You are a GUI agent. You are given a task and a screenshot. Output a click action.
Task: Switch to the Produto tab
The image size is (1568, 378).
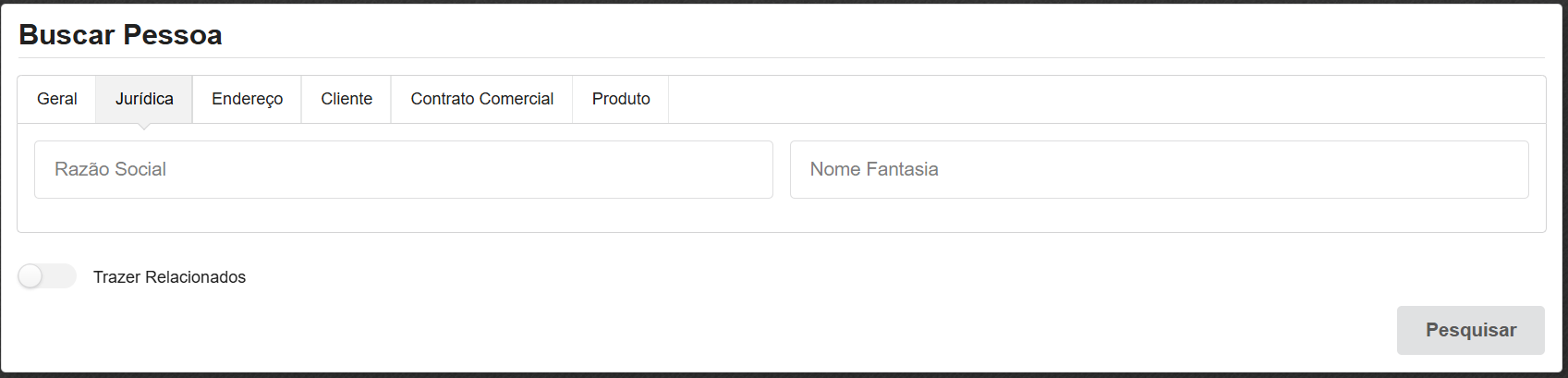[621, 99]
